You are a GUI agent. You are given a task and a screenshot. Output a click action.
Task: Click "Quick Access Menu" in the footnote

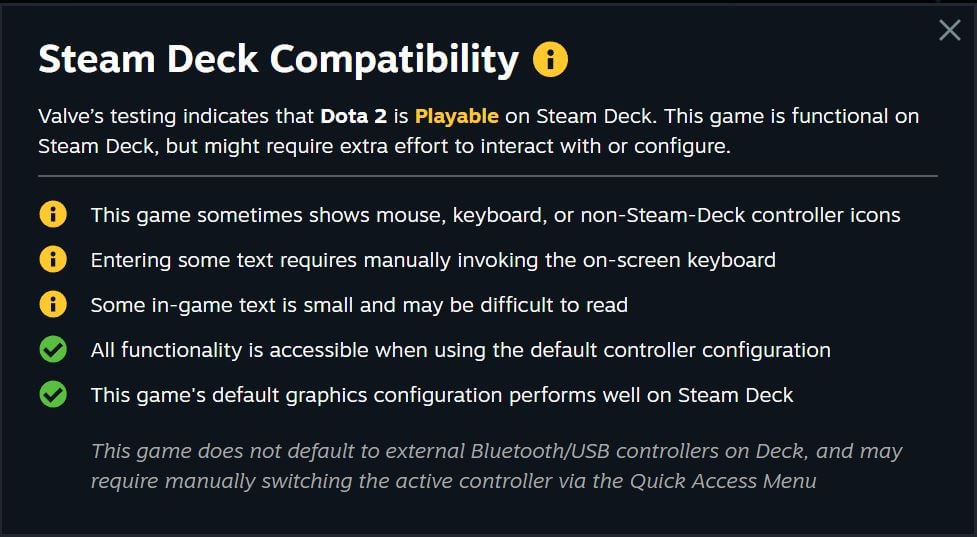[x=722, y=481]
